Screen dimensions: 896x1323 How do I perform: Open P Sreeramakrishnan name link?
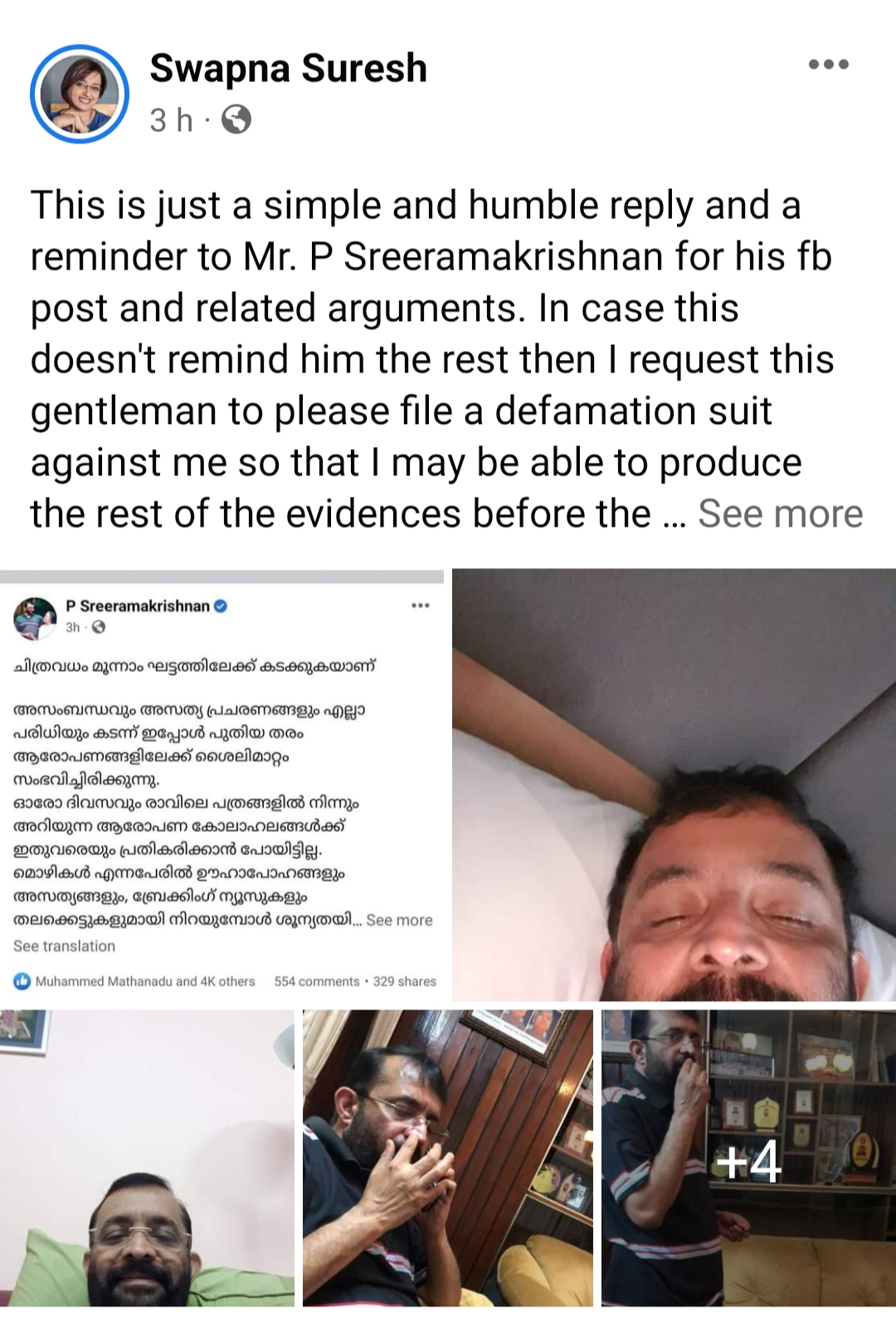[x=138, y=606]
